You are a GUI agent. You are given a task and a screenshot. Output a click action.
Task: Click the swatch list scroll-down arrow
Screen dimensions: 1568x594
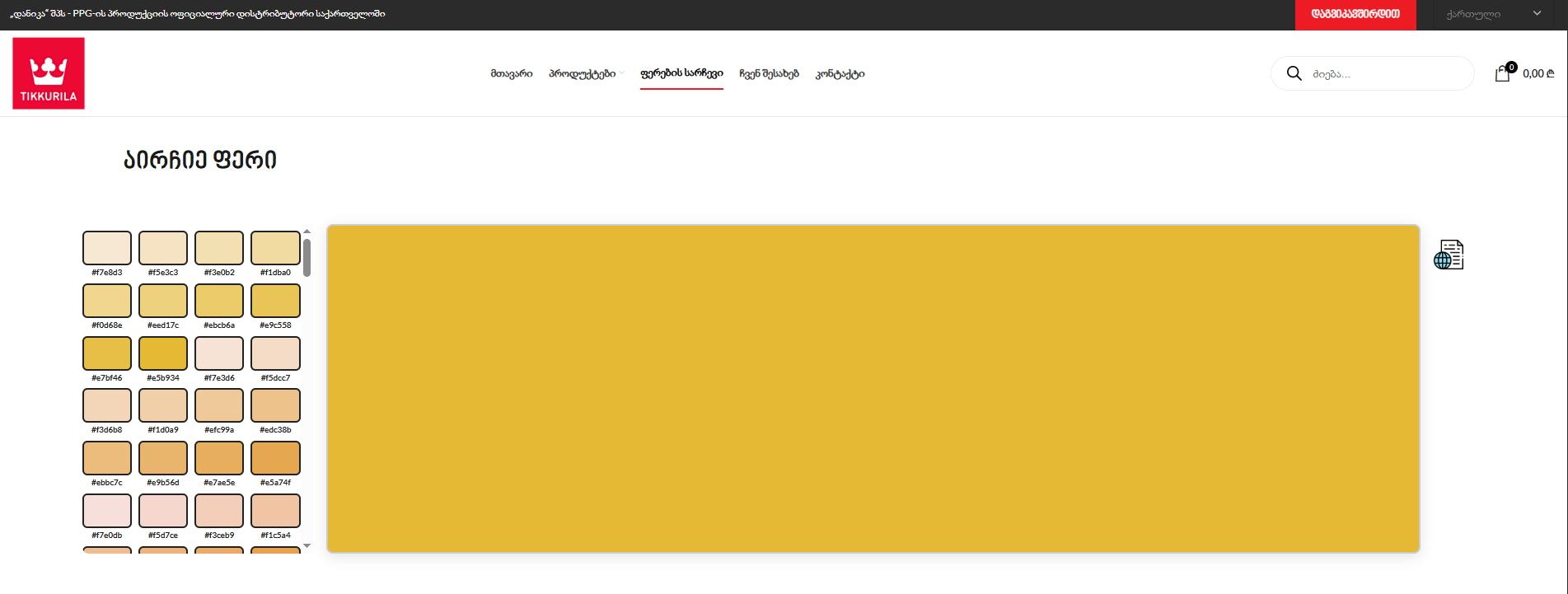[307, 545]
